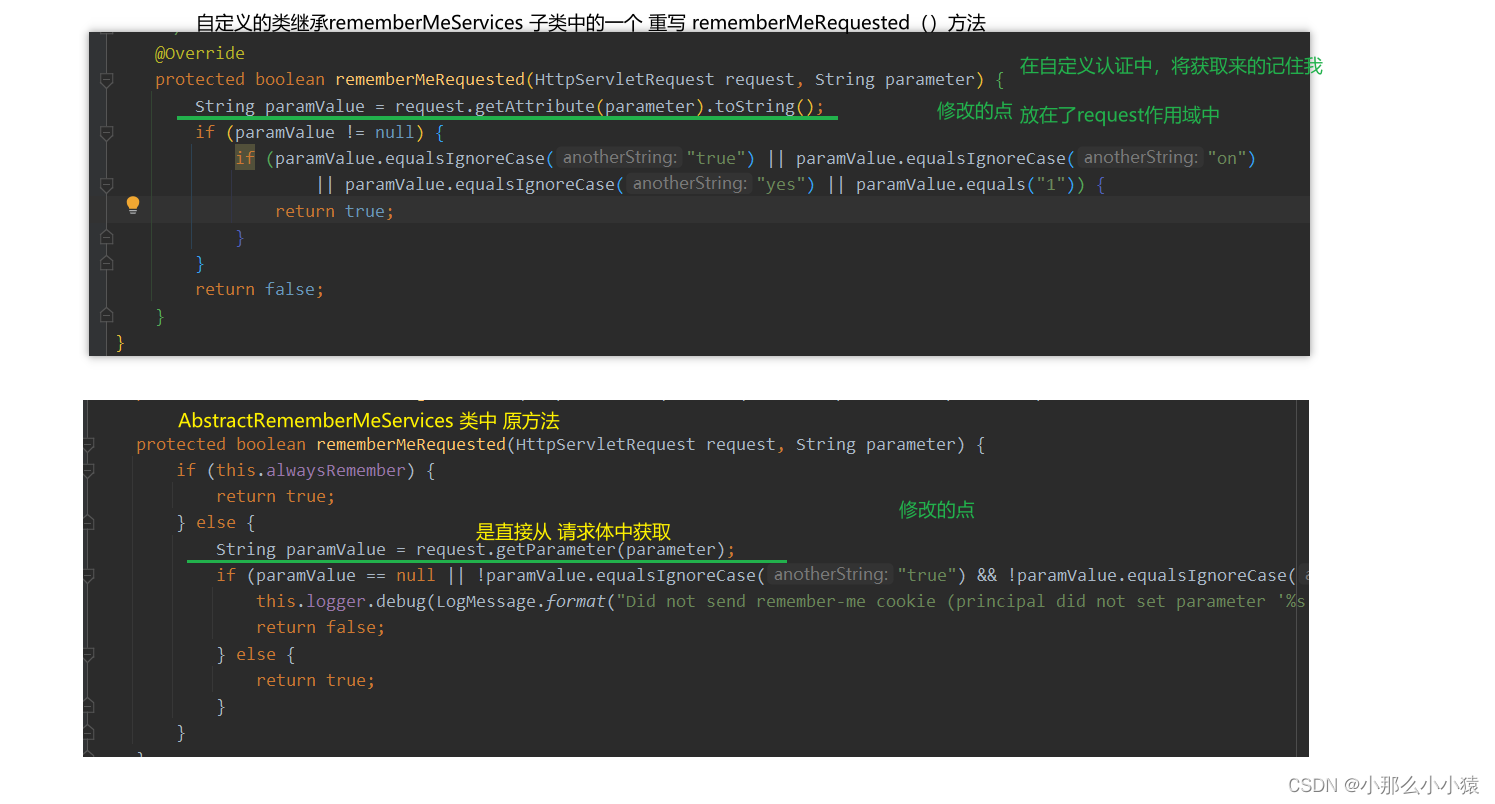
Task: Click HttpServletRequest type in bottom editor
Action: pos(606,445)
